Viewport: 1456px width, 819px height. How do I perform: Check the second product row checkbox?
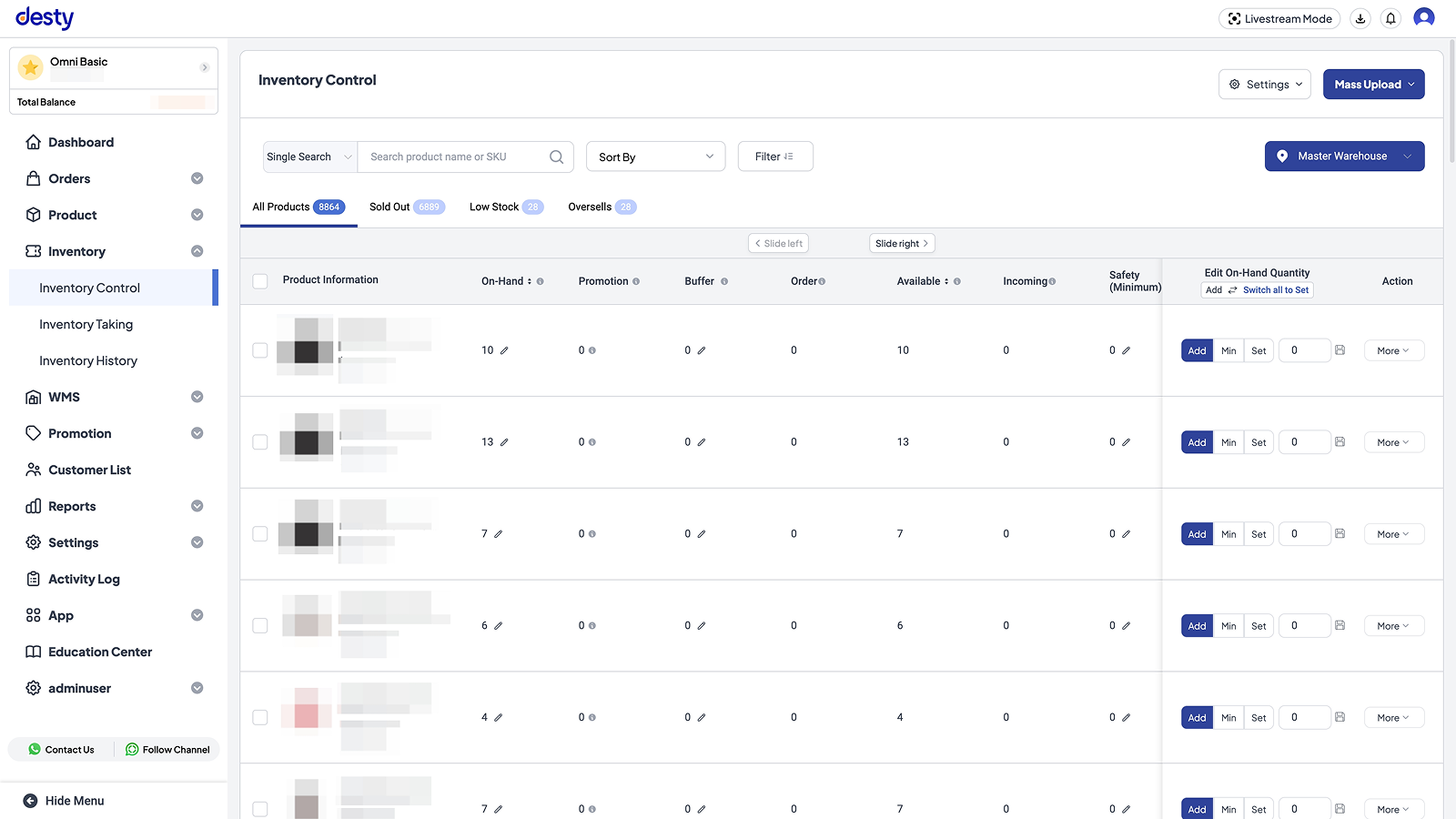coord(259,441)
